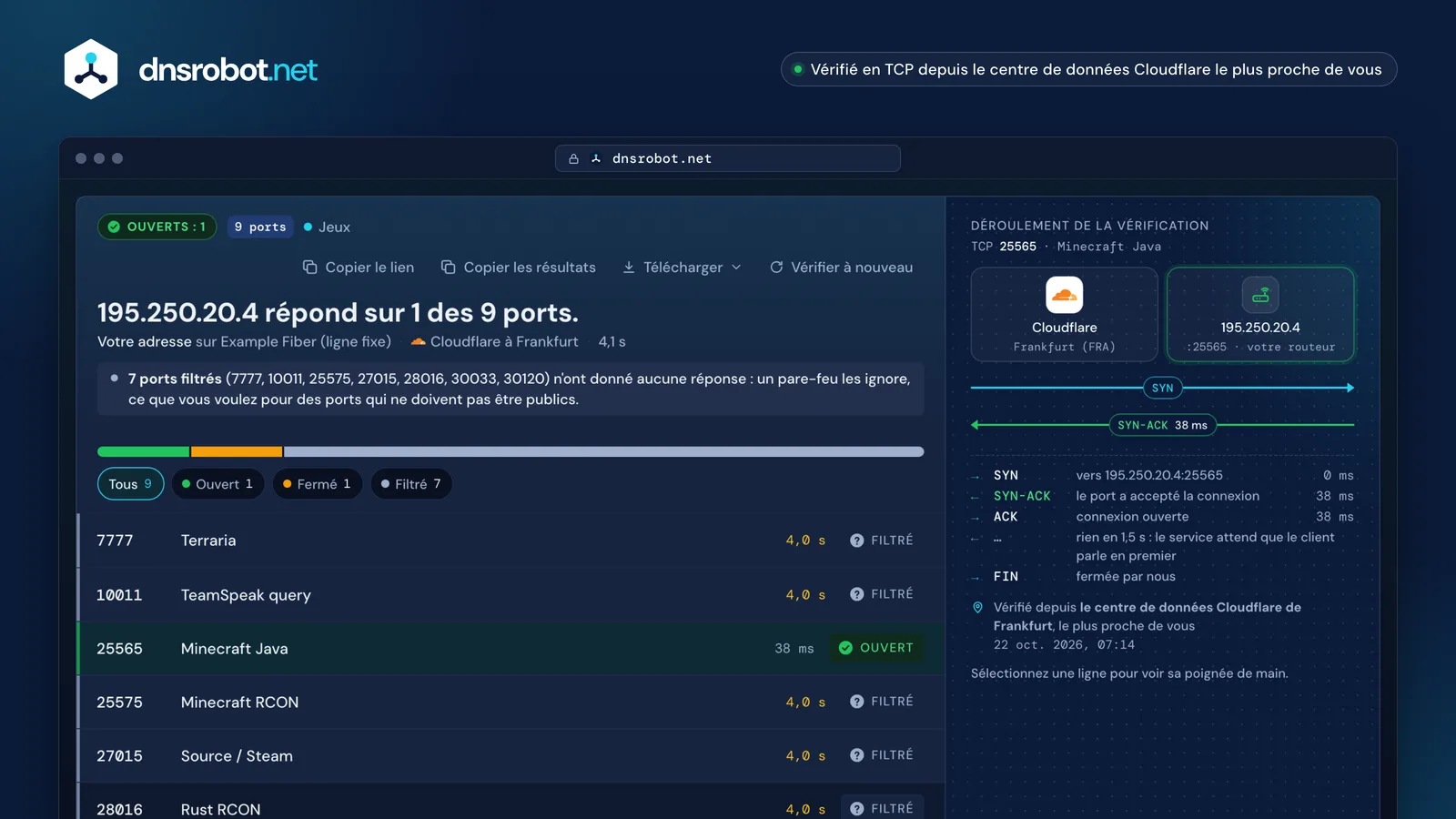Click the question mark icon on Terraria row

pos(856,541)
